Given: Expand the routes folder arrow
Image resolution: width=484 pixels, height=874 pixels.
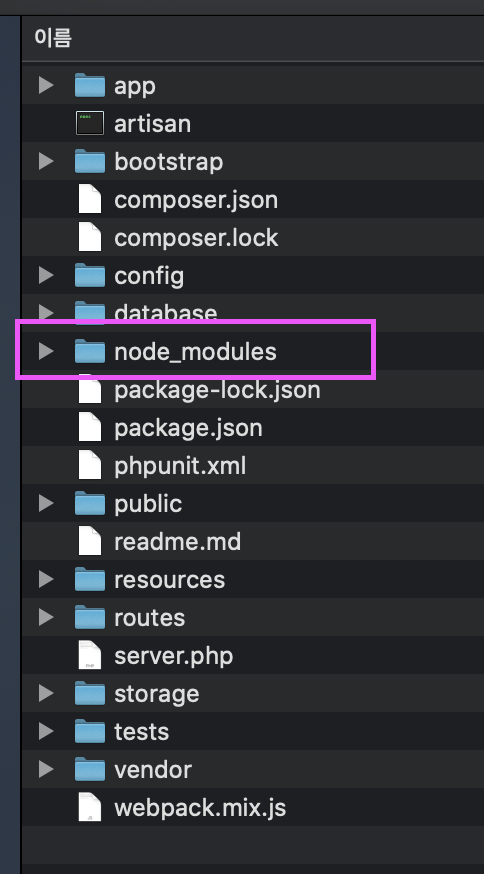Looking at the screenshot, I should [x=46, y=617].
